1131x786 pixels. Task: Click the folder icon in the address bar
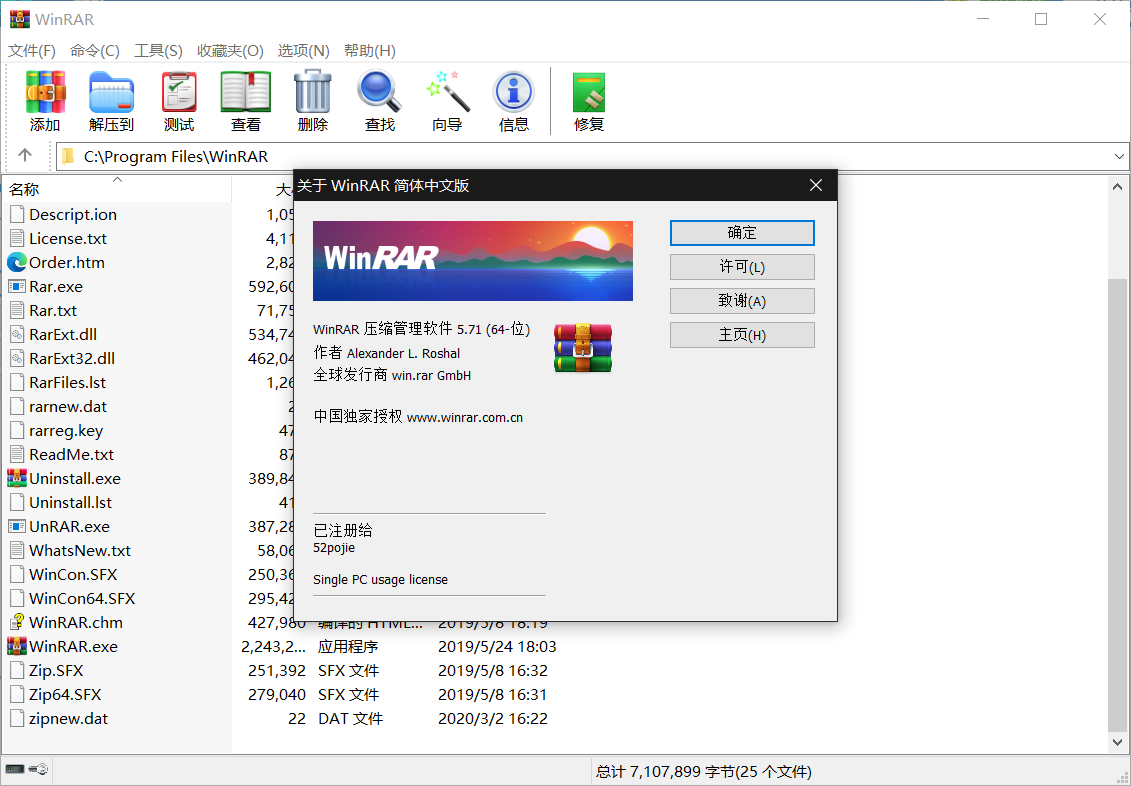69,156
